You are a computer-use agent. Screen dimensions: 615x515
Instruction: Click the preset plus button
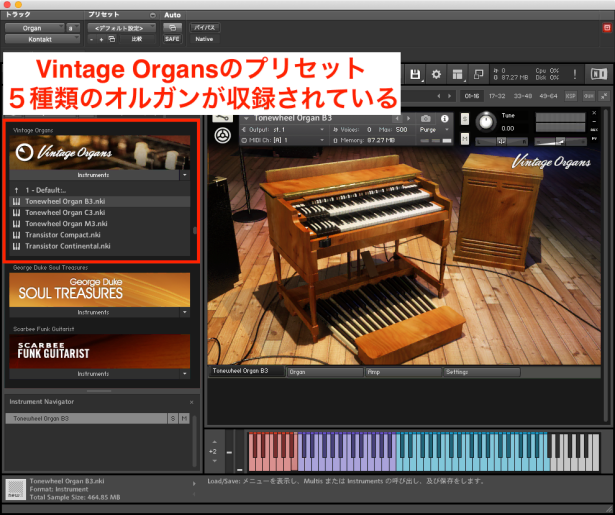tap(101, 39)
